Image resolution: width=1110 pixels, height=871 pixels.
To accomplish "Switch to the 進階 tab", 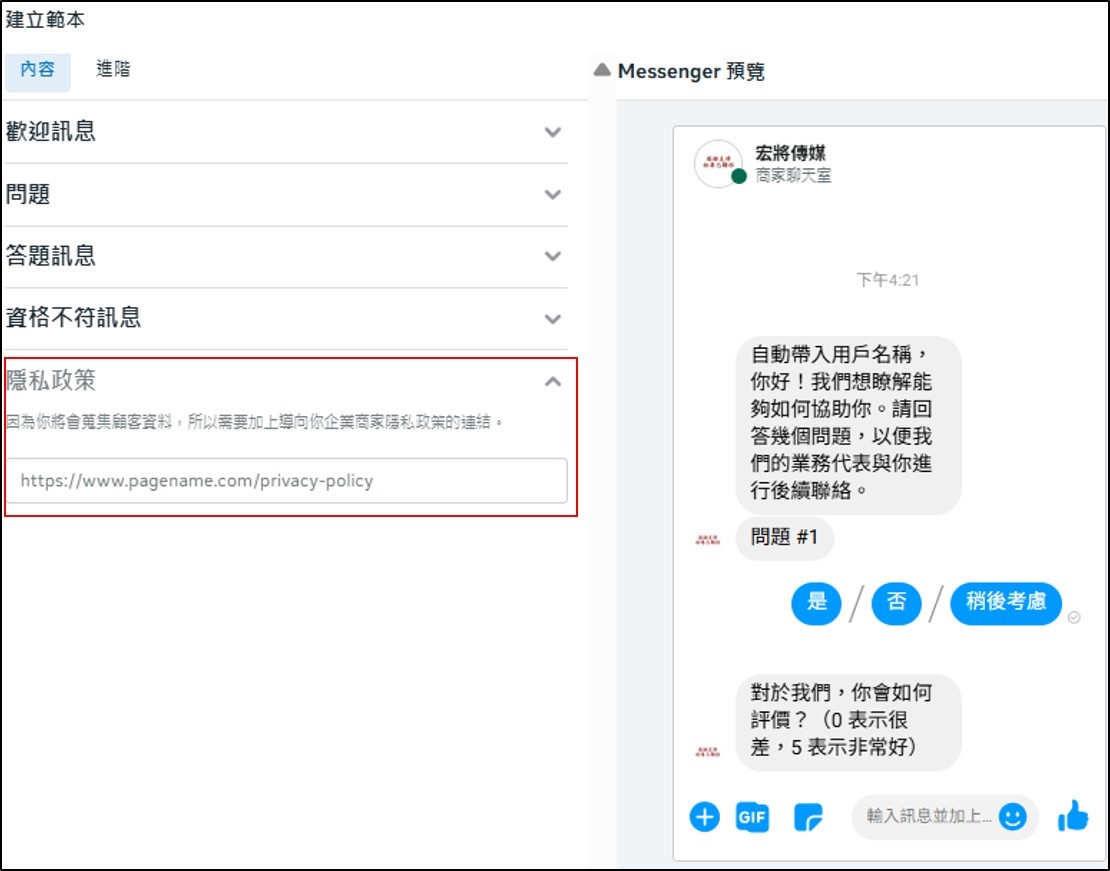I will tap(113, 70).
